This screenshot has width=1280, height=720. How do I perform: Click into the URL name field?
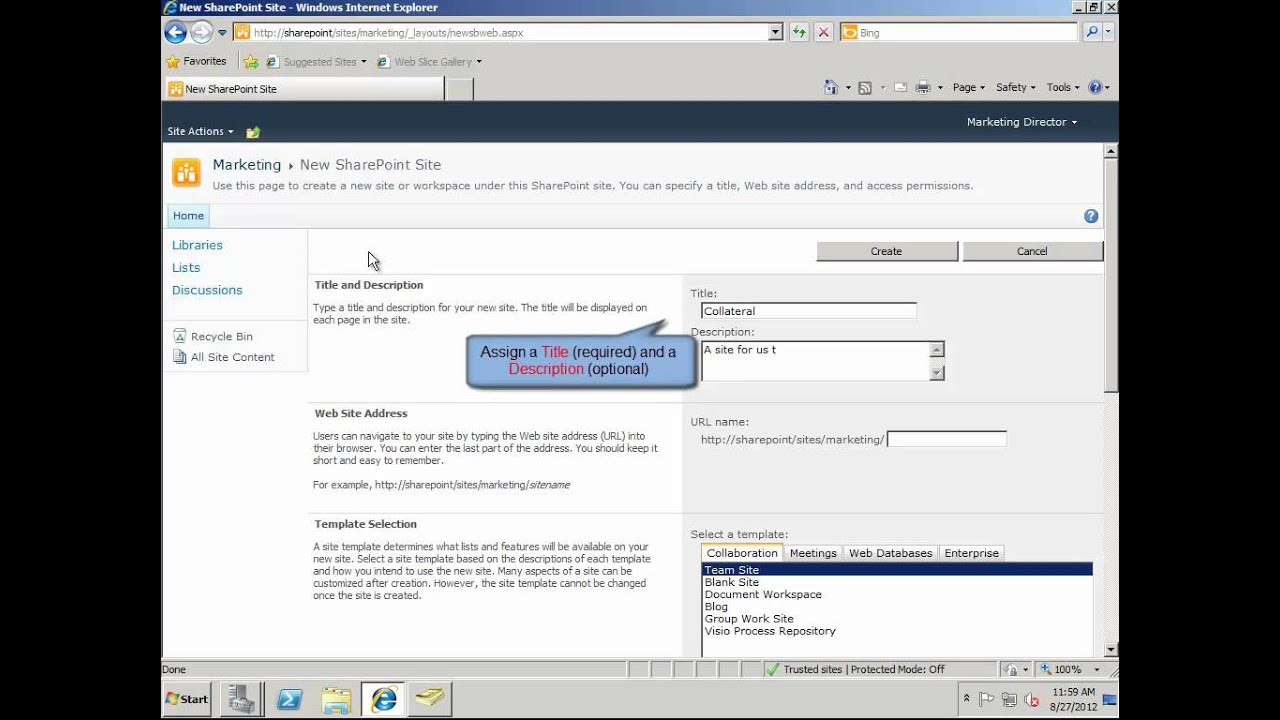947,439
